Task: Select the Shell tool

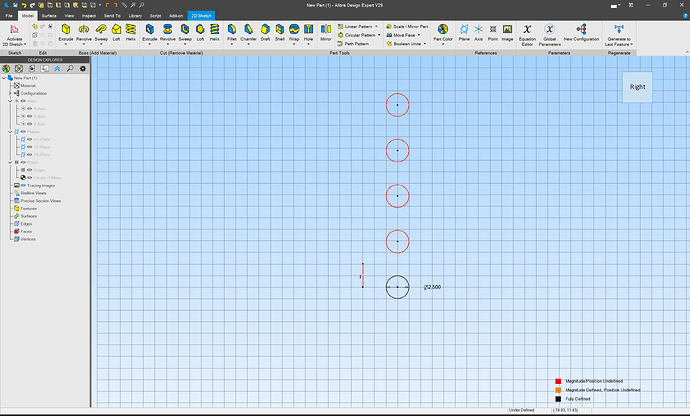Action: pos(280,33)
